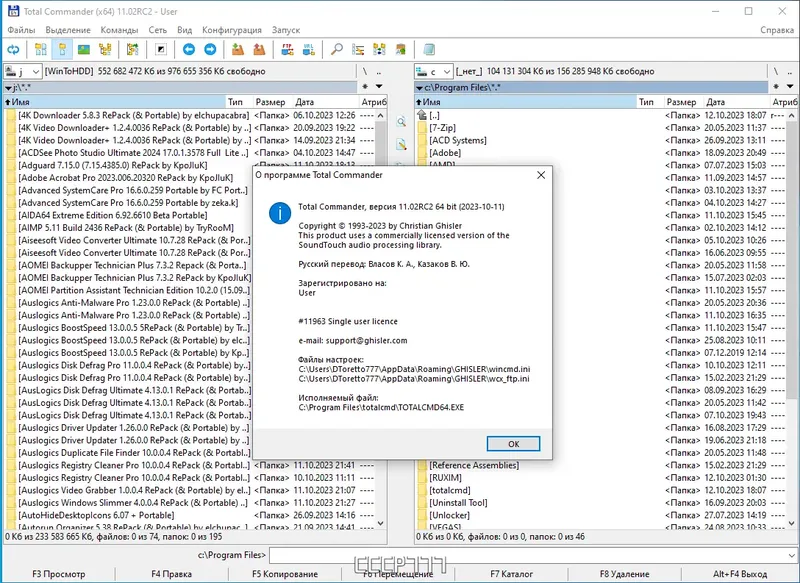Click right panel scrollbar up arrow
The height and width of the screenshot is (583, 800).
coord(791,116)
